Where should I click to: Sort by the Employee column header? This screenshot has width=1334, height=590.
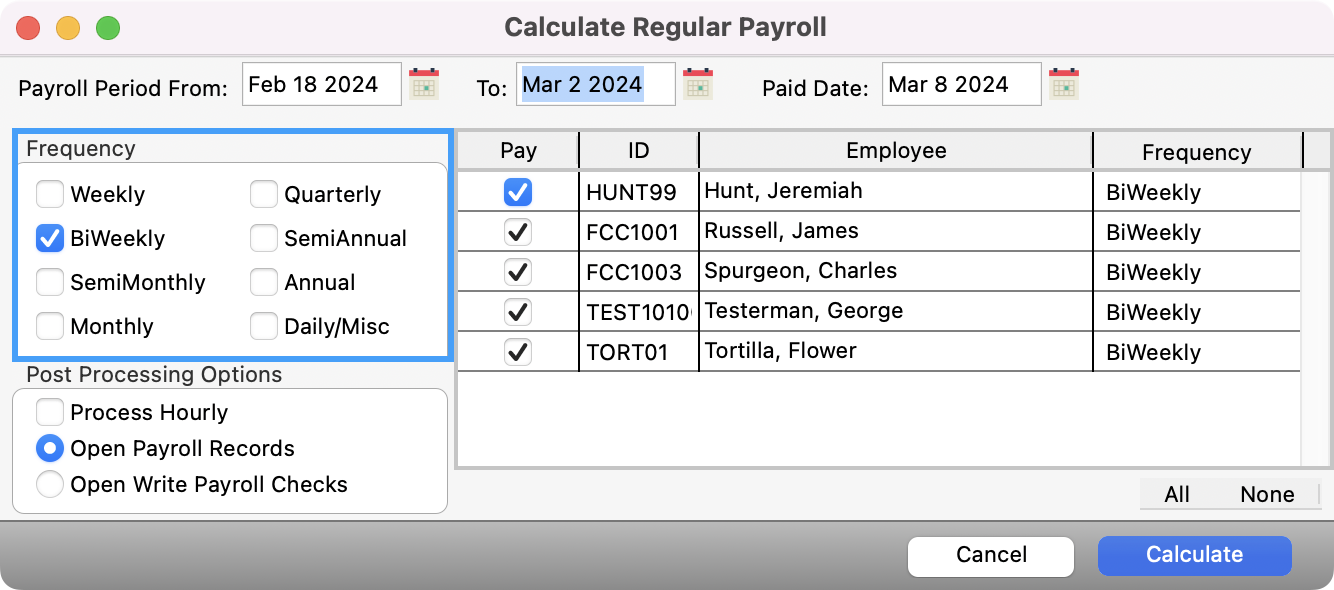(895, 151)
